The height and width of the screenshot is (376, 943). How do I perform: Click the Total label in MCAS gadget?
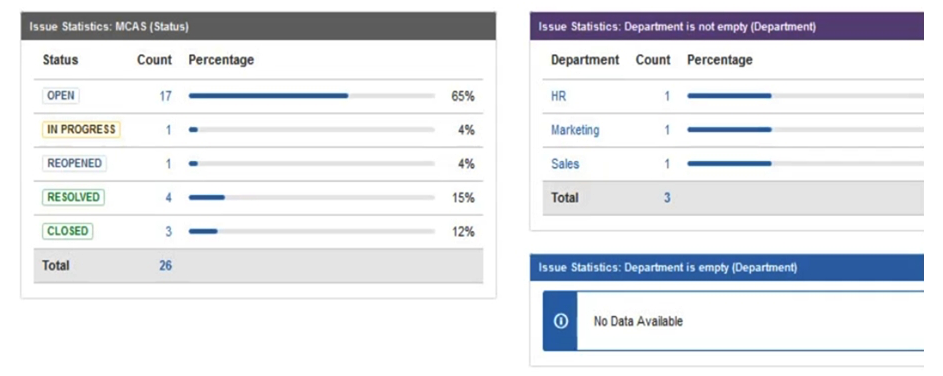(x=56, y=265)
